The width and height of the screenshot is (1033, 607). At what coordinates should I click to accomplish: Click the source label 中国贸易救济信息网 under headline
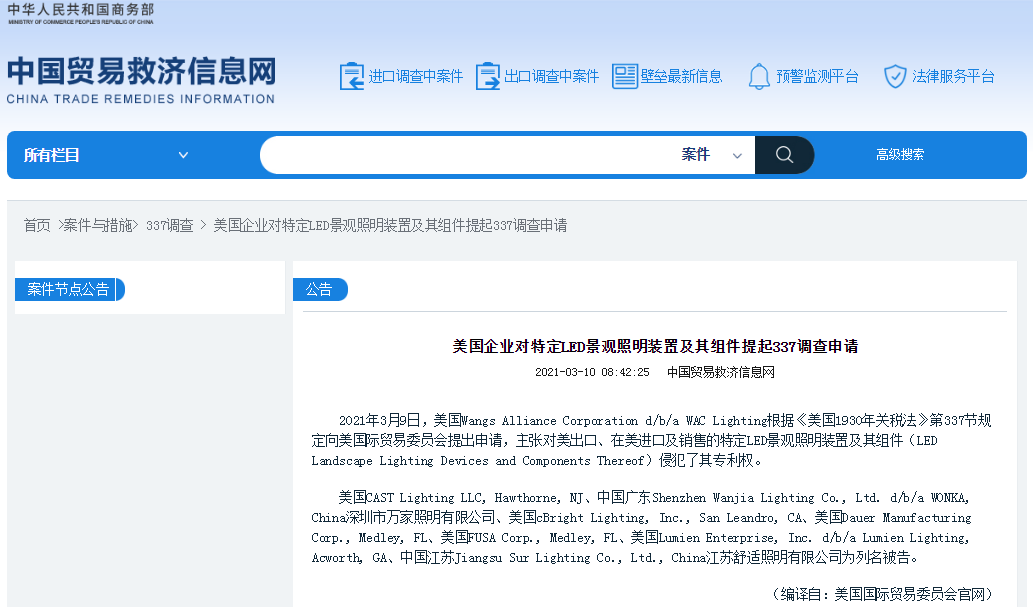721,372
